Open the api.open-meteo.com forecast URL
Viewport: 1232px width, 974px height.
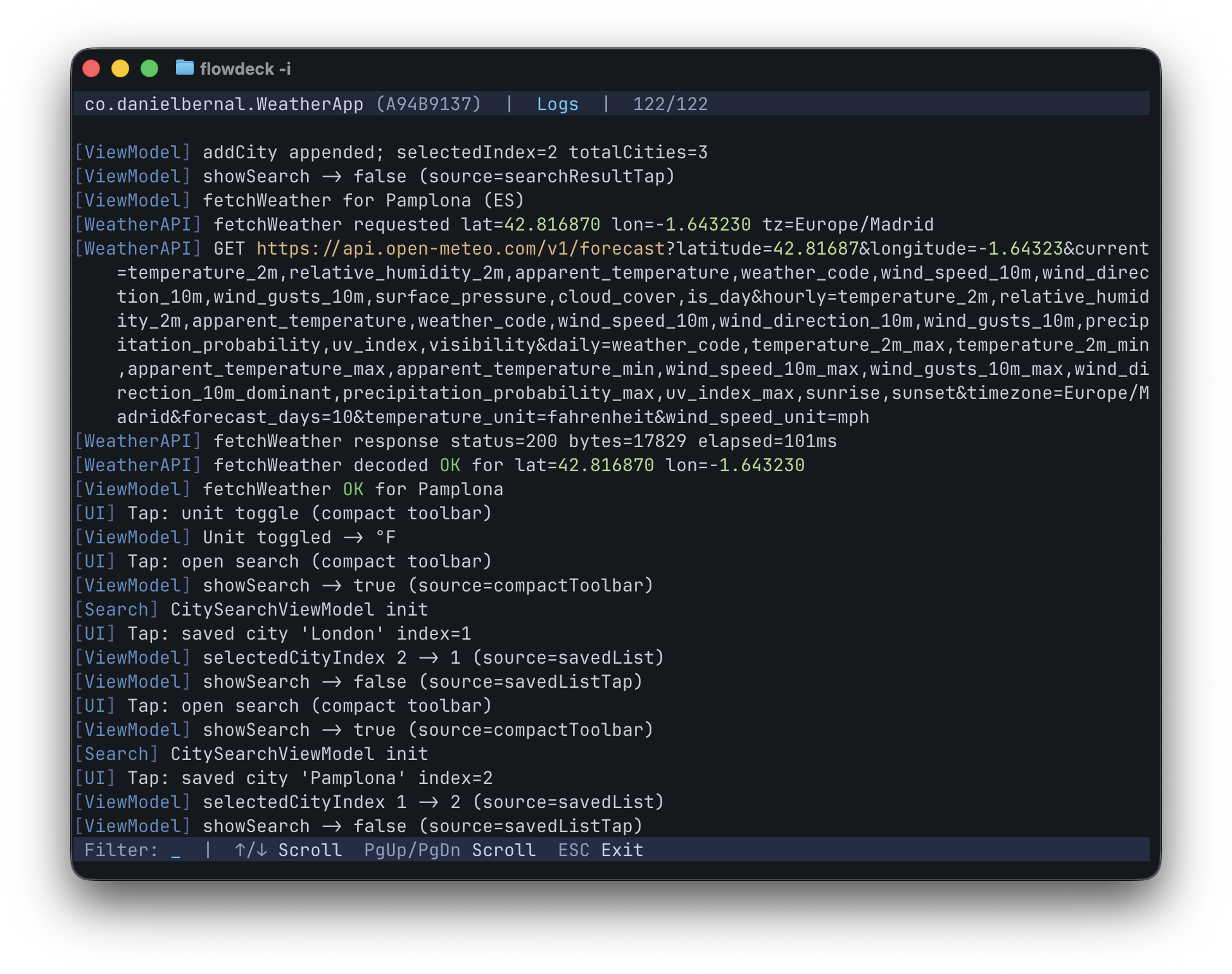coord(461,248)
